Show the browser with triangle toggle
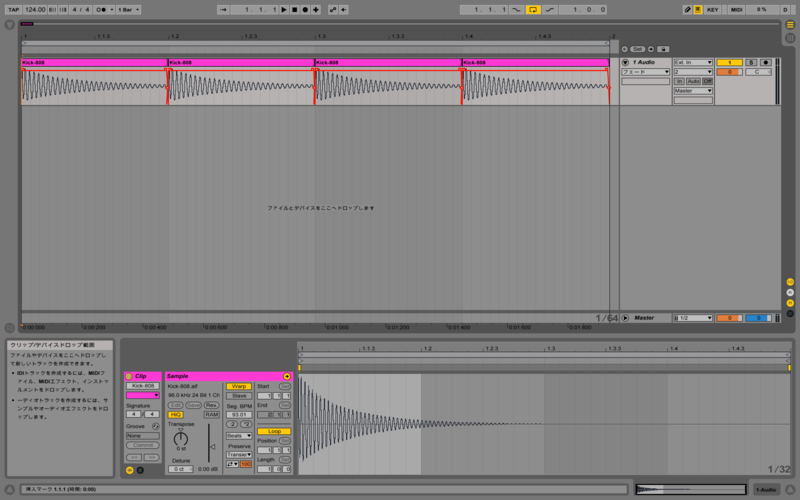Image resolution: width=800 pixels, height=500 pixels. tap(9, 25)
